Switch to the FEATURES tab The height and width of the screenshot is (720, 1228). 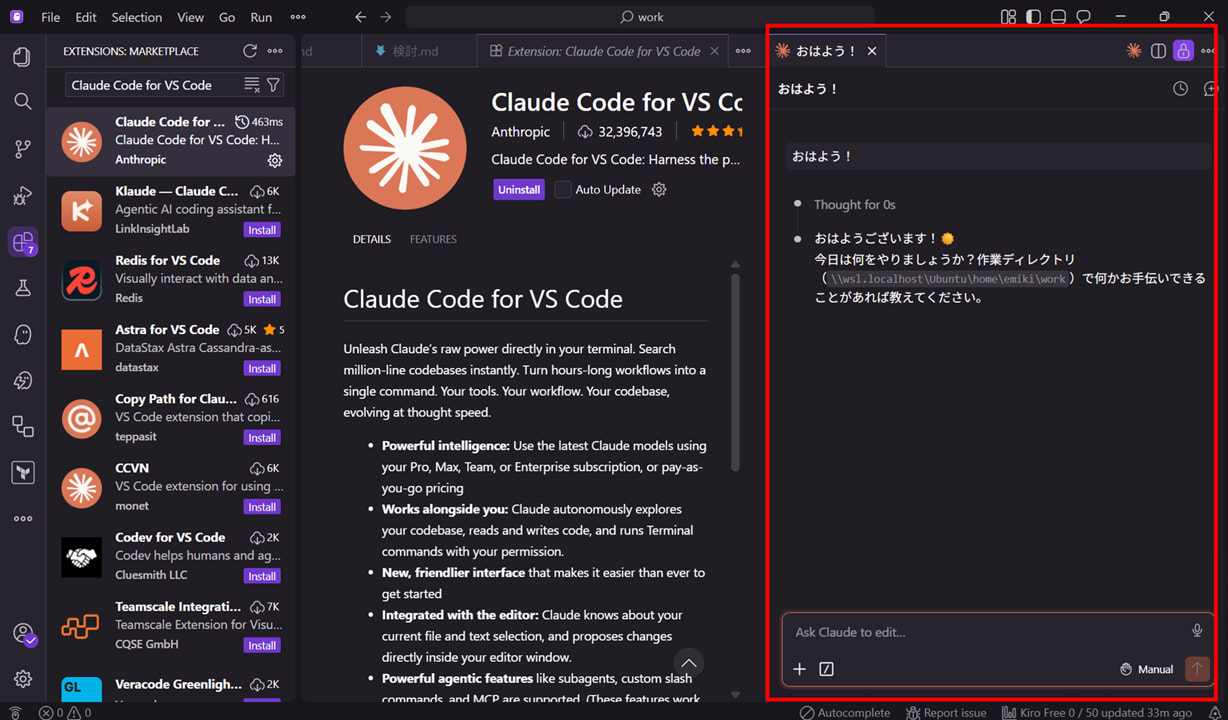(x=433, y=239)
